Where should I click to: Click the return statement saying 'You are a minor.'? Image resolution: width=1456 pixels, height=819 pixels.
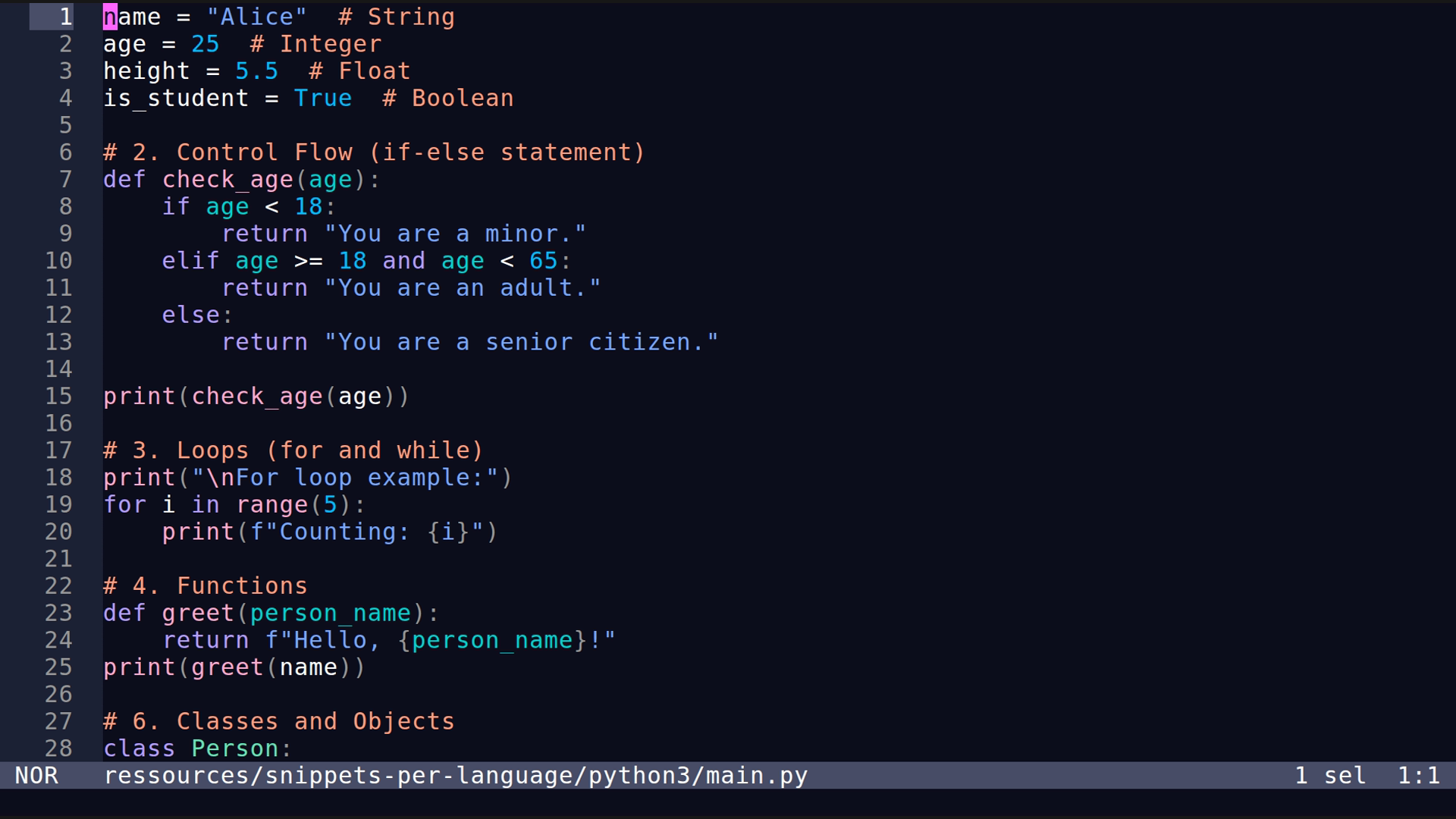point(402,233)
